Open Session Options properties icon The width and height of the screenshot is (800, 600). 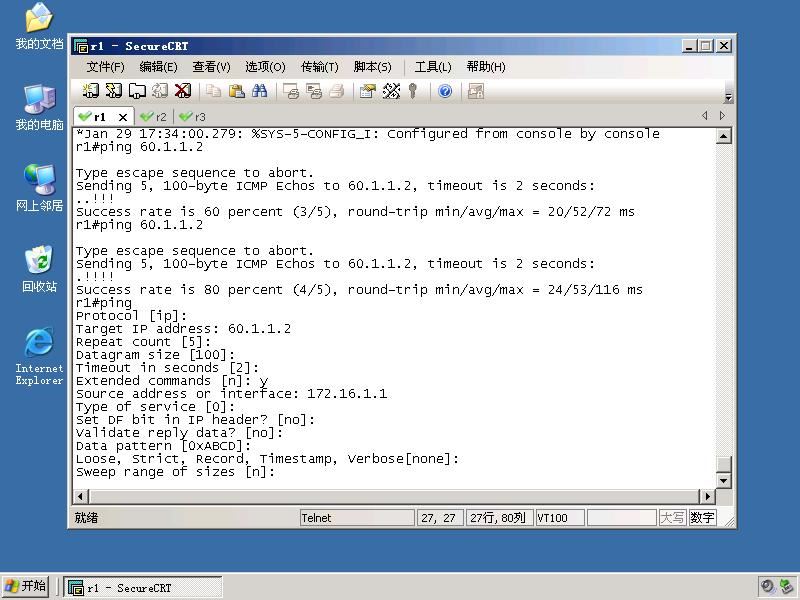(367, 91)
